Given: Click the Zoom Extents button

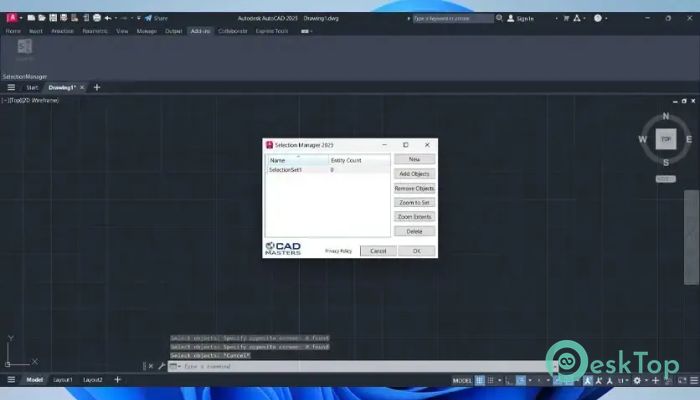Looking at the screenshot, I should (414, 217).
